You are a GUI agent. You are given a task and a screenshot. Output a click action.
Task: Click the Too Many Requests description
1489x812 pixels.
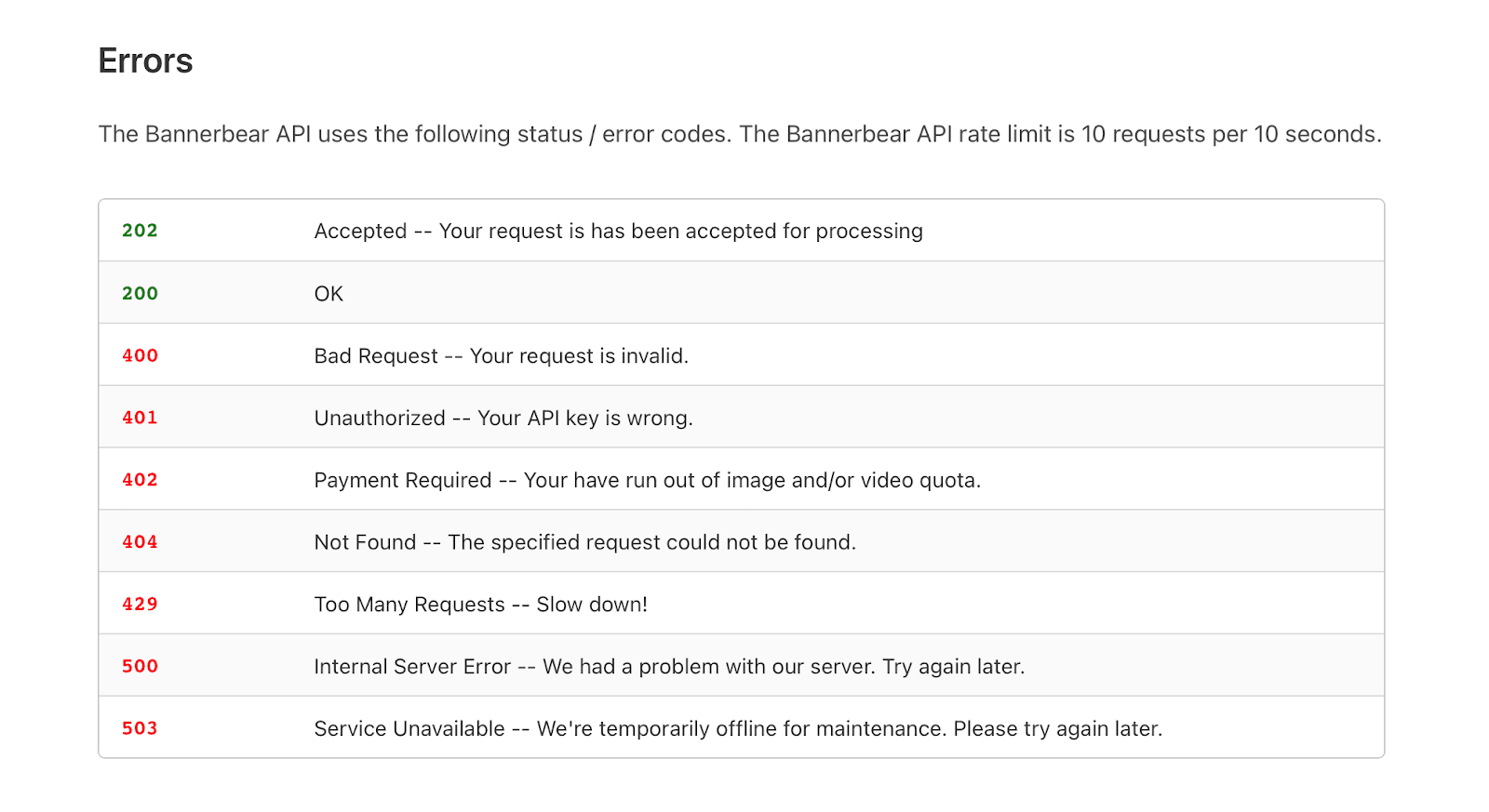[480, 605]
